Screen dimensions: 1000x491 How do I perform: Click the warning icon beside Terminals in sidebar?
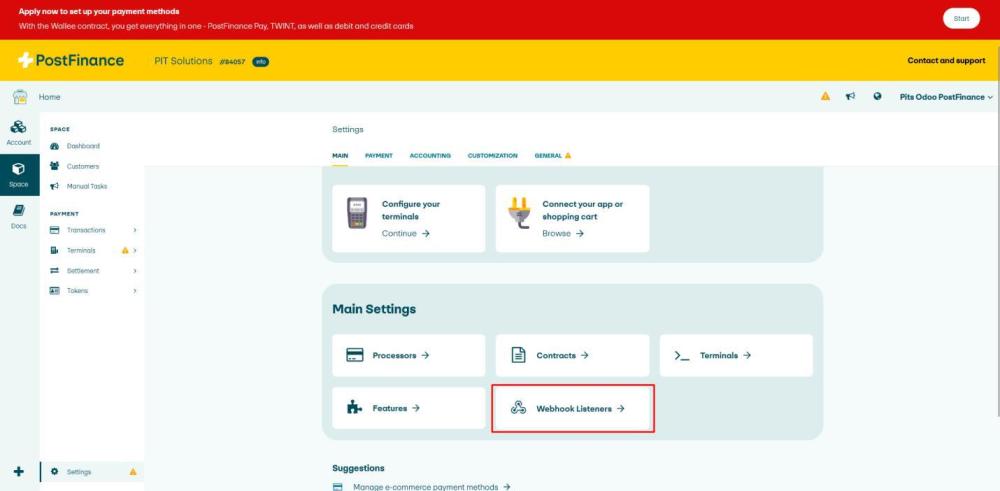click(125, 251)
